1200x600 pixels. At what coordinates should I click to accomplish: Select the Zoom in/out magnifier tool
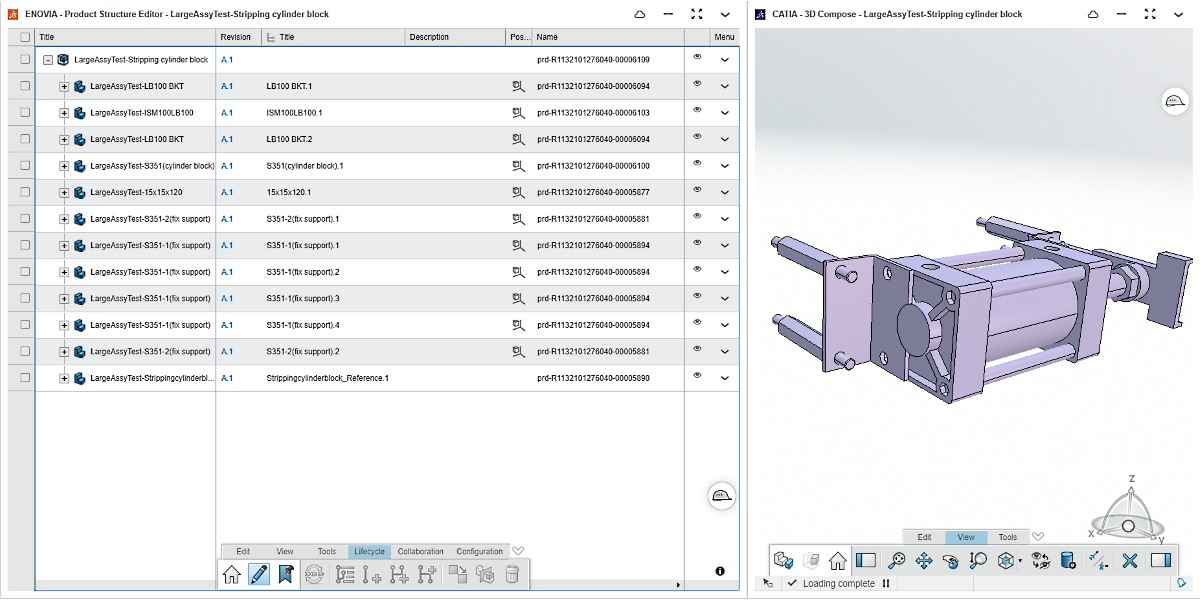[978, 561]
